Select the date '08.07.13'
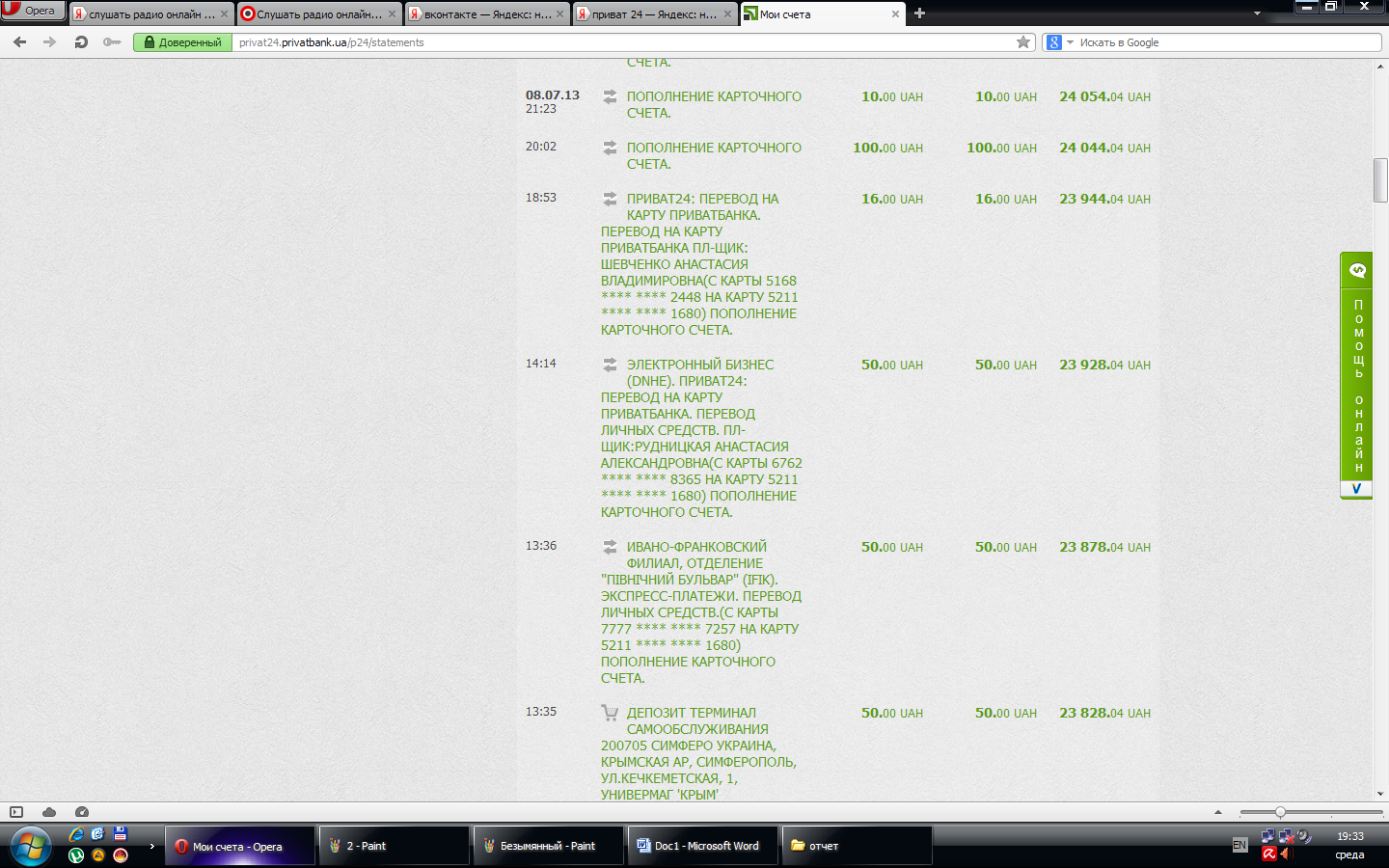This screenshot has width=1389, height=868. coord(553,95)
